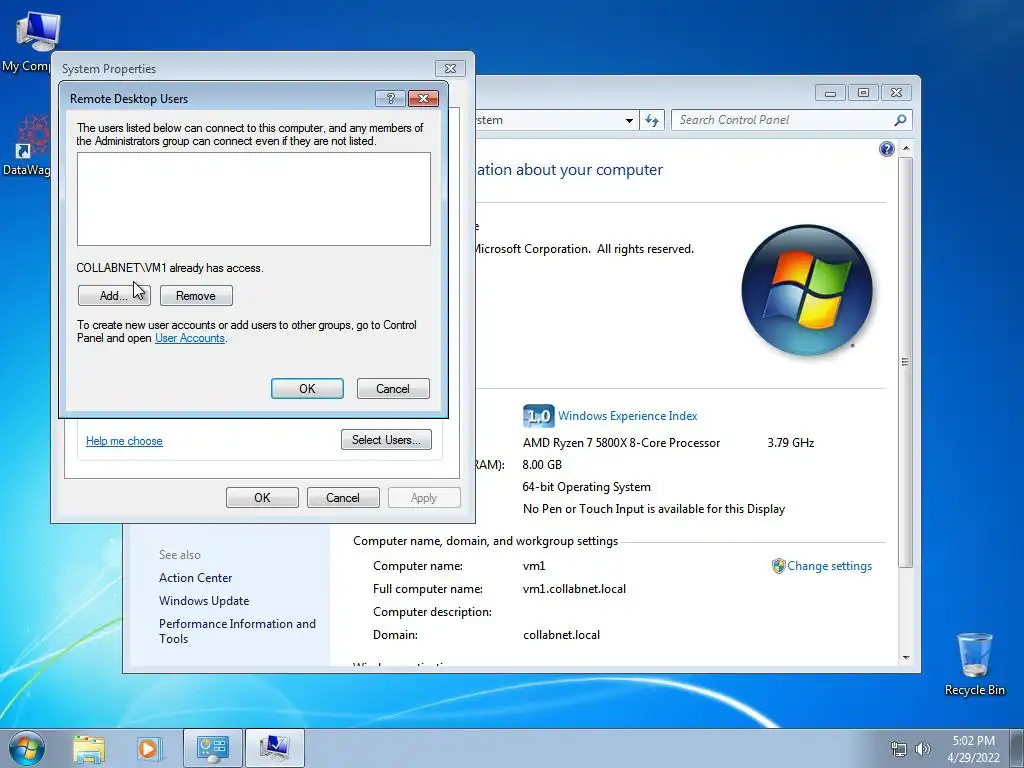Click the AMD Ryzen 7 5800X processor text
This screenshot has width=1024, height=768.
point(621,443)
